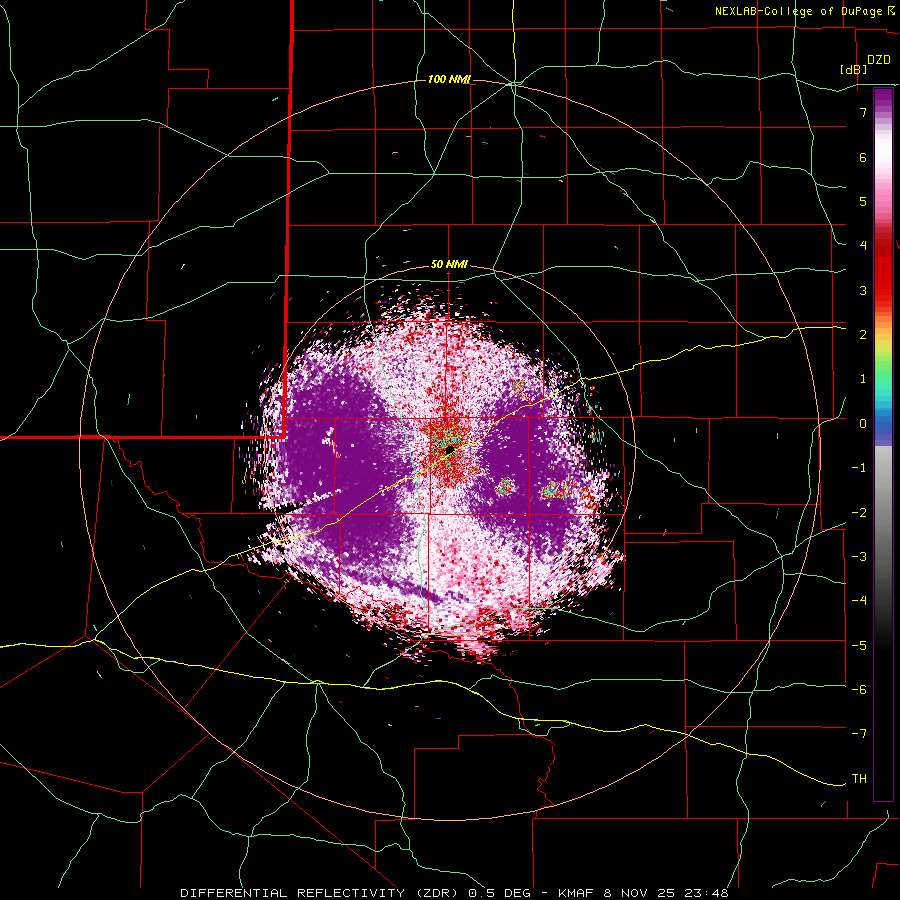Click the purple top of color bar
The image size is (900, 900).
coord(883,98)
